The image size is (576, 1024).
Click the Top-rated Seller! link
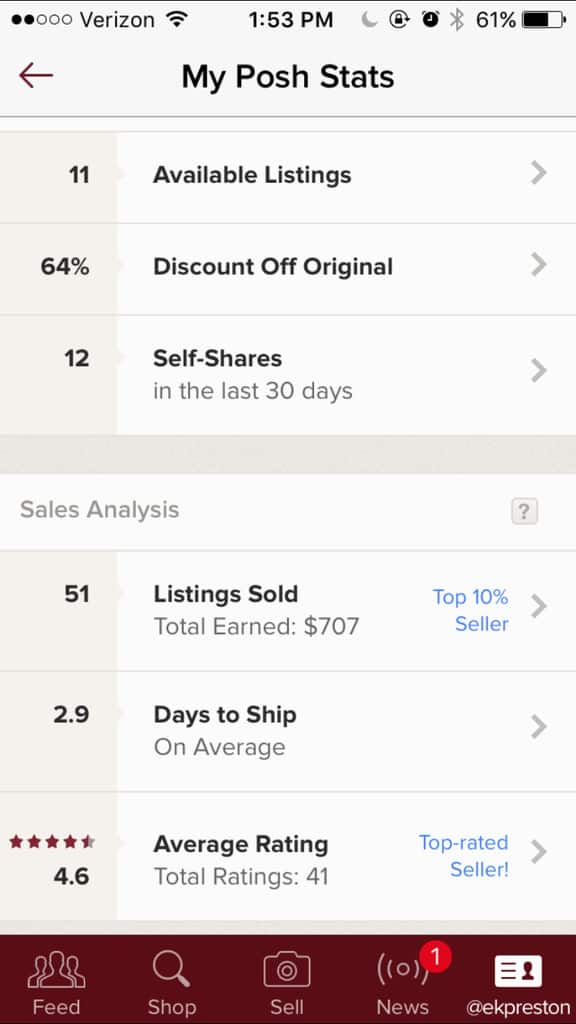click(464, 856)
